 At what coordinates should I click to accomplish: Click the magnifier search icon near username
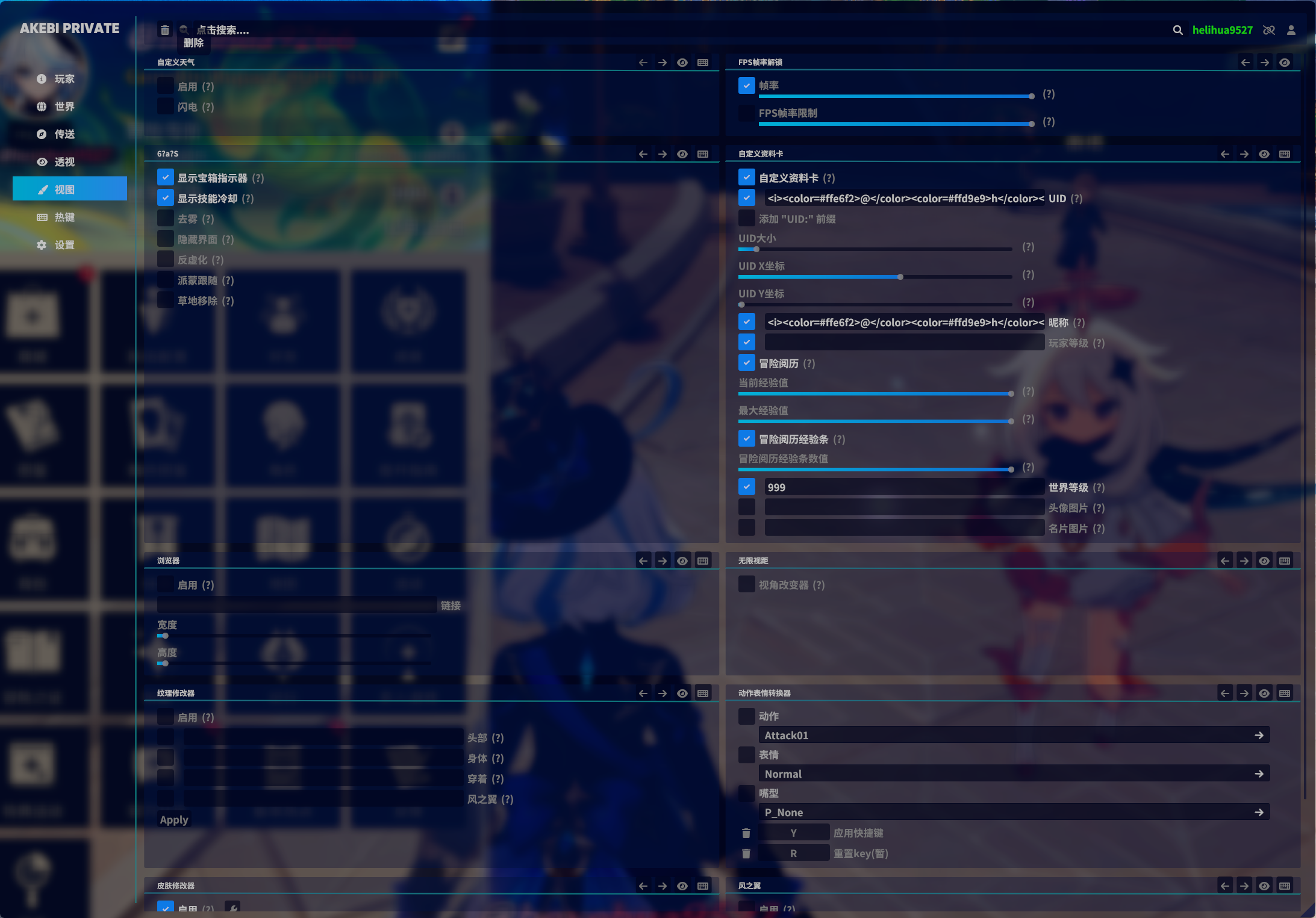(x=1177, y=30)
